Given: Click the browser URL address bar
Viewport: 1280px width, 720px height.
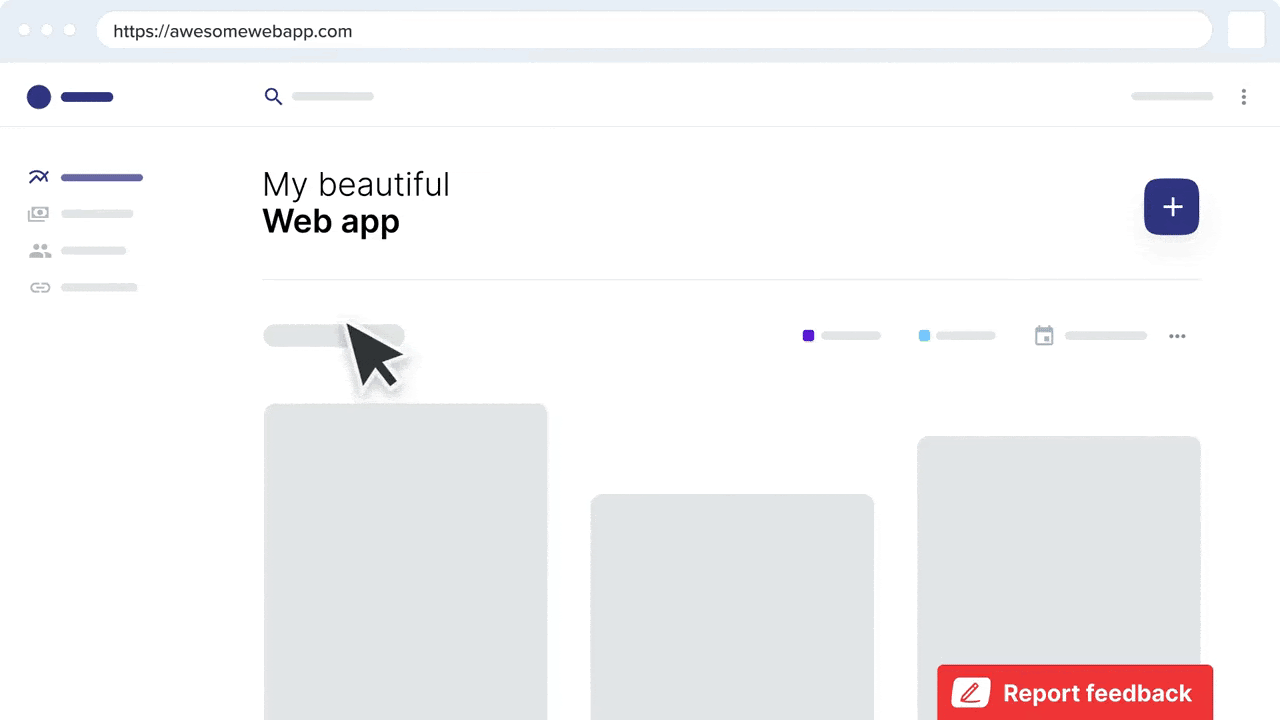Looking at the screenshot, I should (654, 31).
